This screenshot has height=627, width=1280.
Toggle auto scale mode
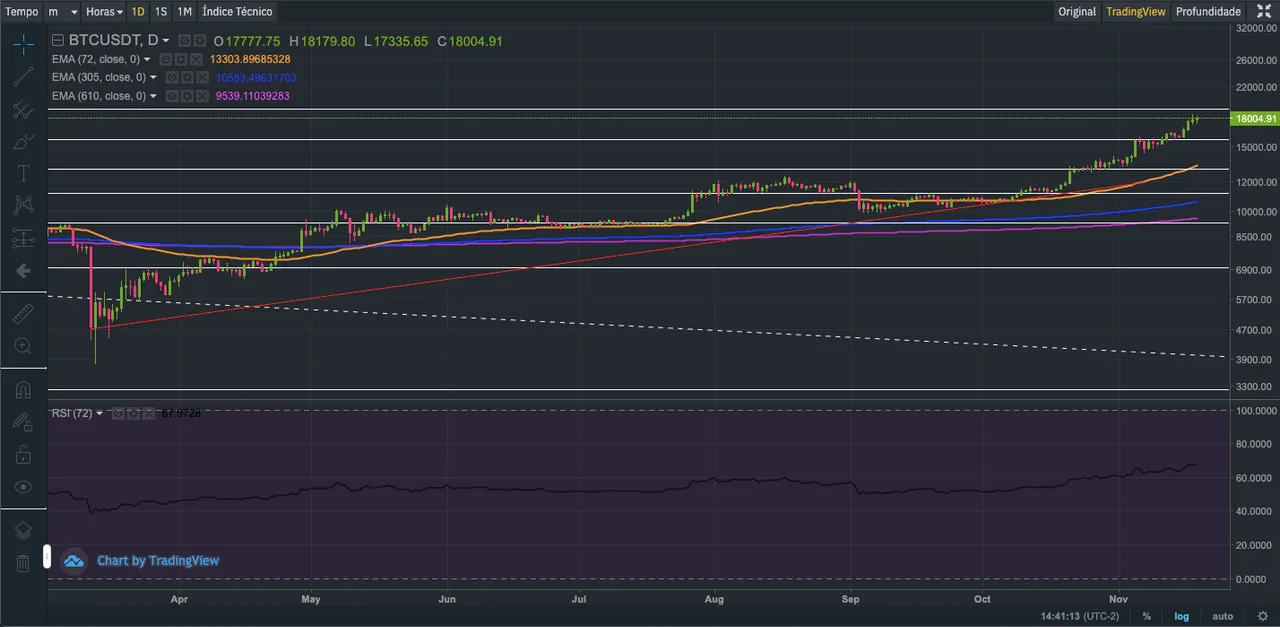[x=1222, y=616]
